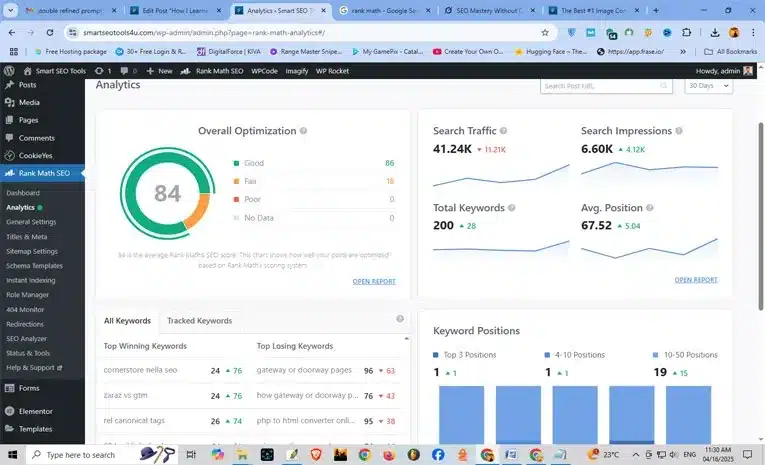765x465 pixels.
Task: Open Imagify admin bar menu
Action: tap(297, 71)
